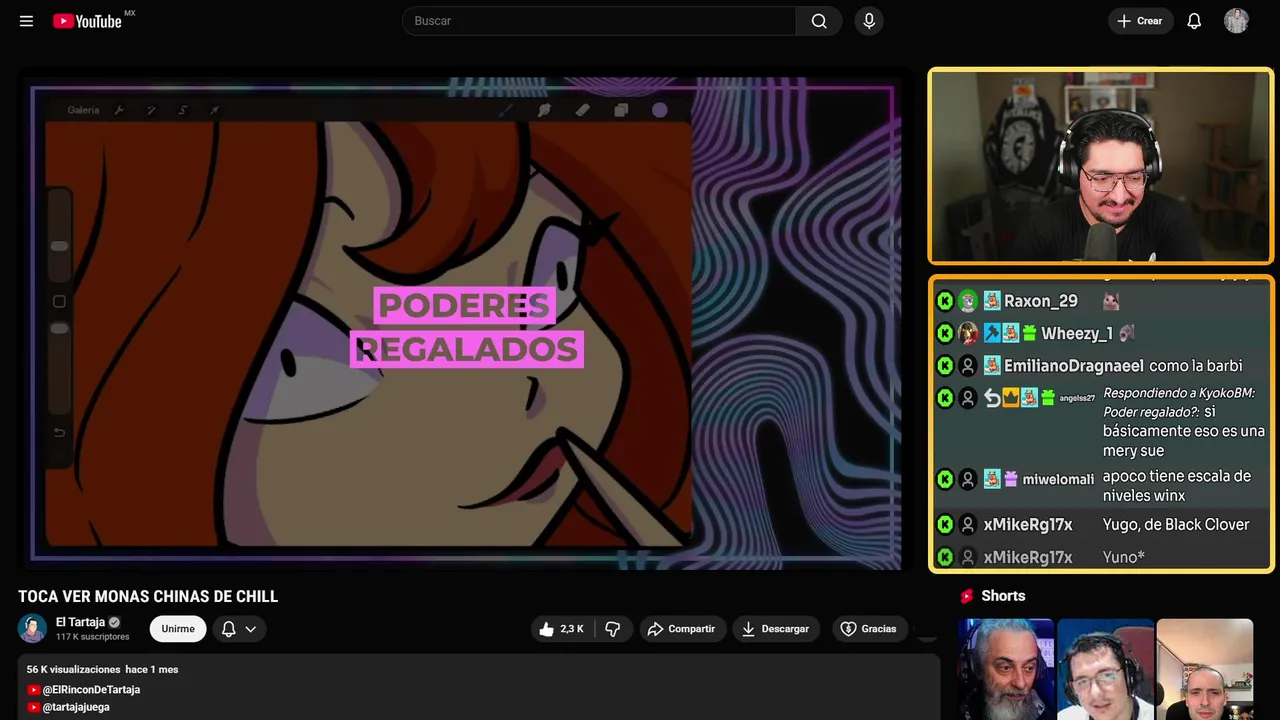Select the eraser tool in canvas toolbar
The width and height of the screenshot is (1280, 720).
(583, 110)
